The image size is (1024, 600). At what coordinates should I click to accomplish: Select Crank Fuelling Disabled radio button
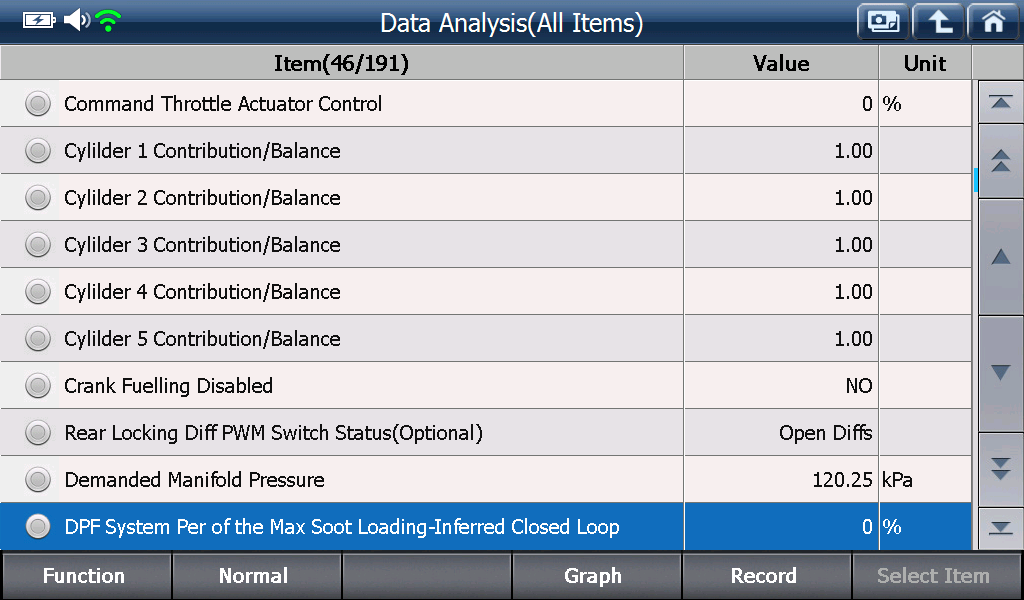[38, 386]
